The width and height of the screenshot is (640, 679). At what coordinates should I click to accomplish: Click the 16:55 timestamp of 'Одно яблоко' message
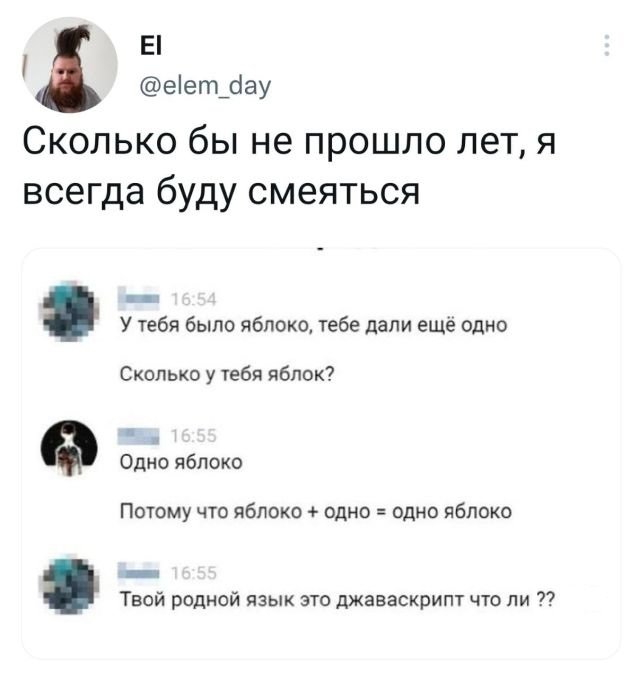[194, 436]
